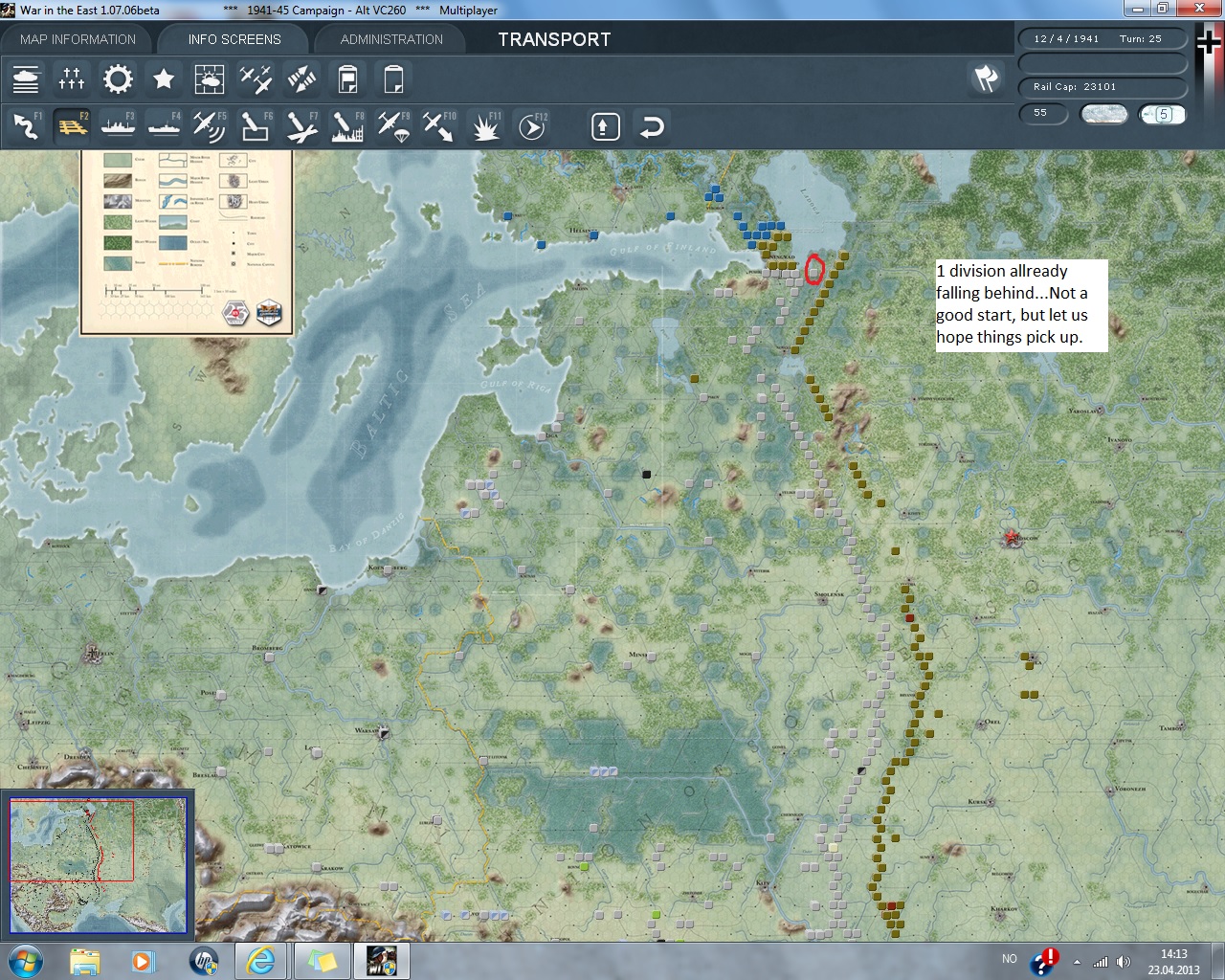Select F10 air transfer mode icon

(x=439, y=126)
